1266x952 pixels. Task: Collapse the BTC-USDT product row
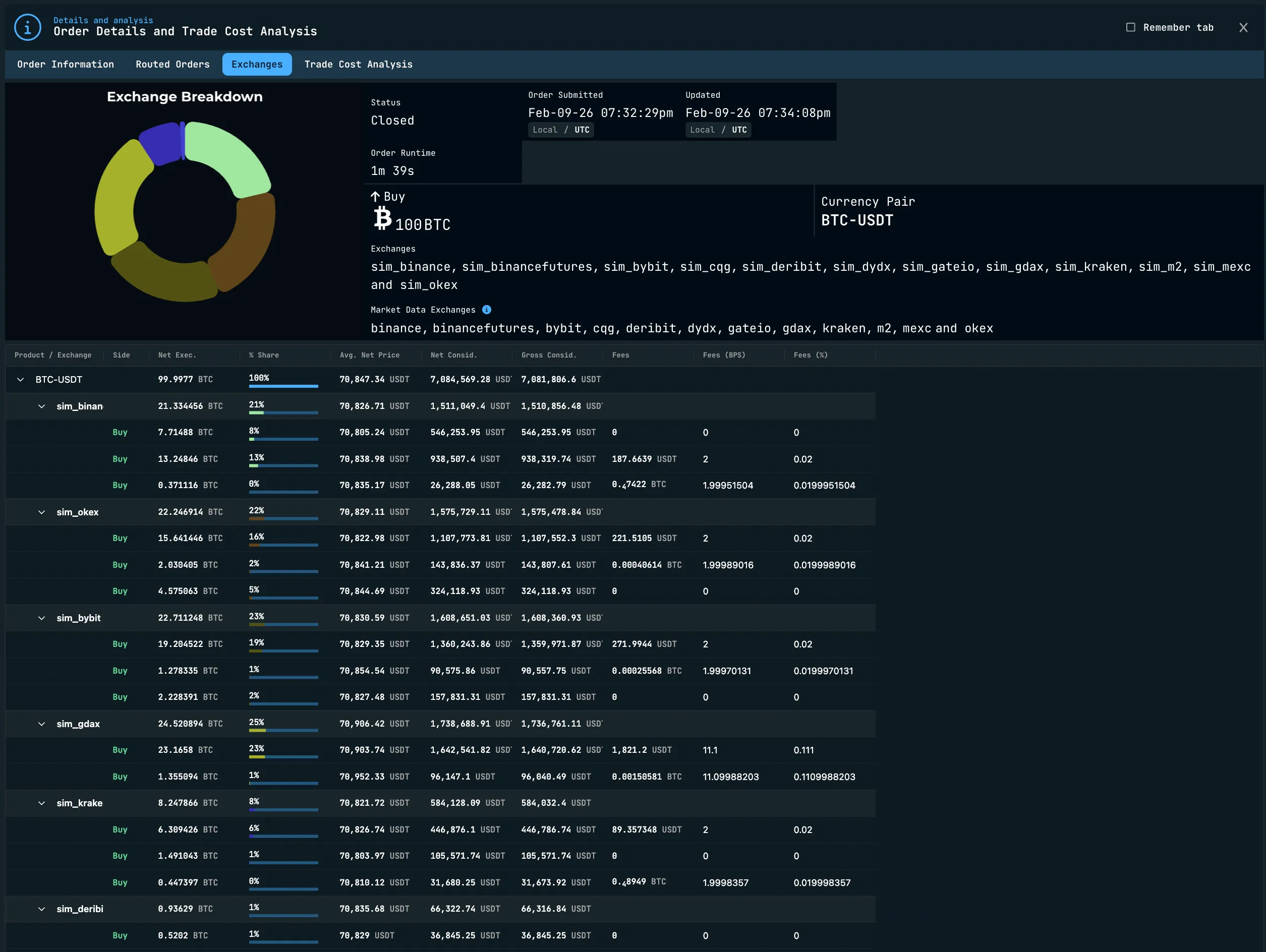pos(21,379)
